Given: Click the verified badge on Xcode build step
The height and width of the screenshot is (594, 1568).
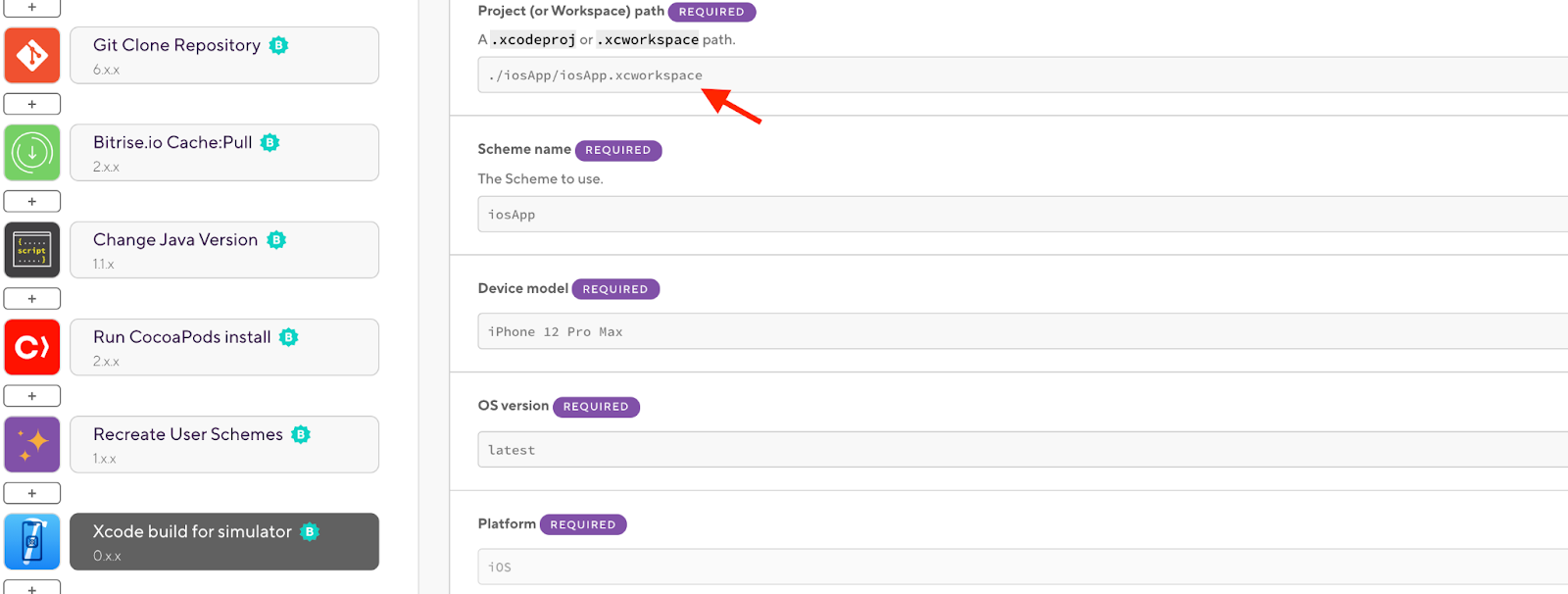Looking at the screenshot, I should click(309, 531).
